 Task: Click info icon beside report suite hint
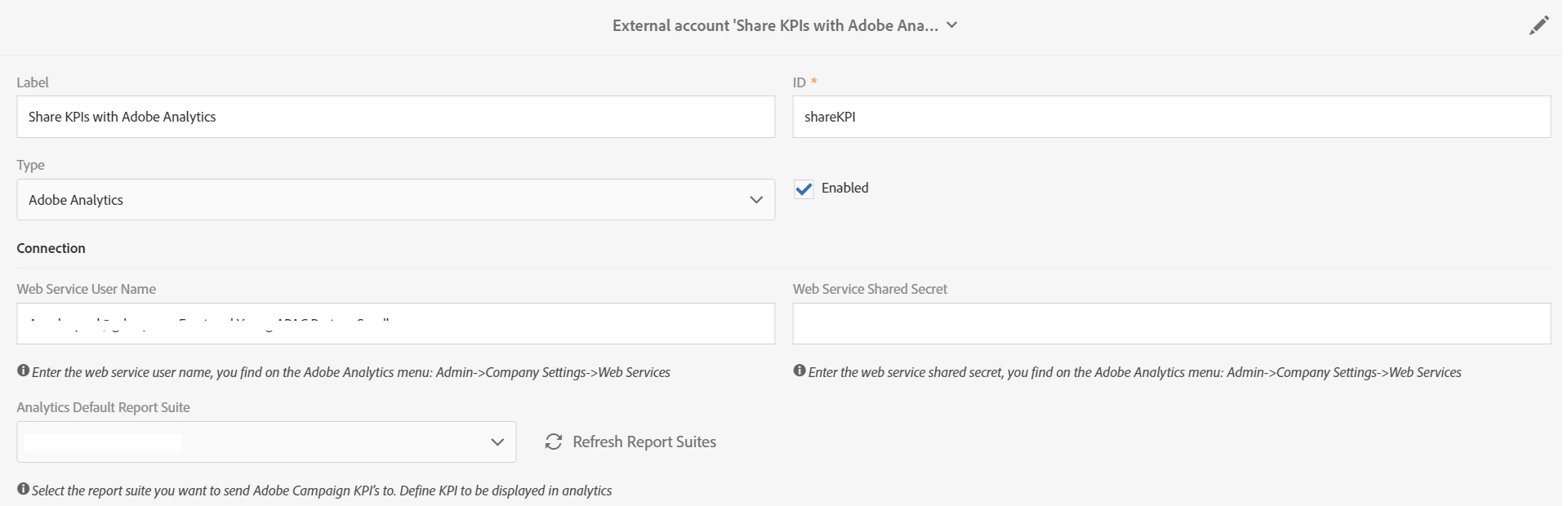coord(23,489)
